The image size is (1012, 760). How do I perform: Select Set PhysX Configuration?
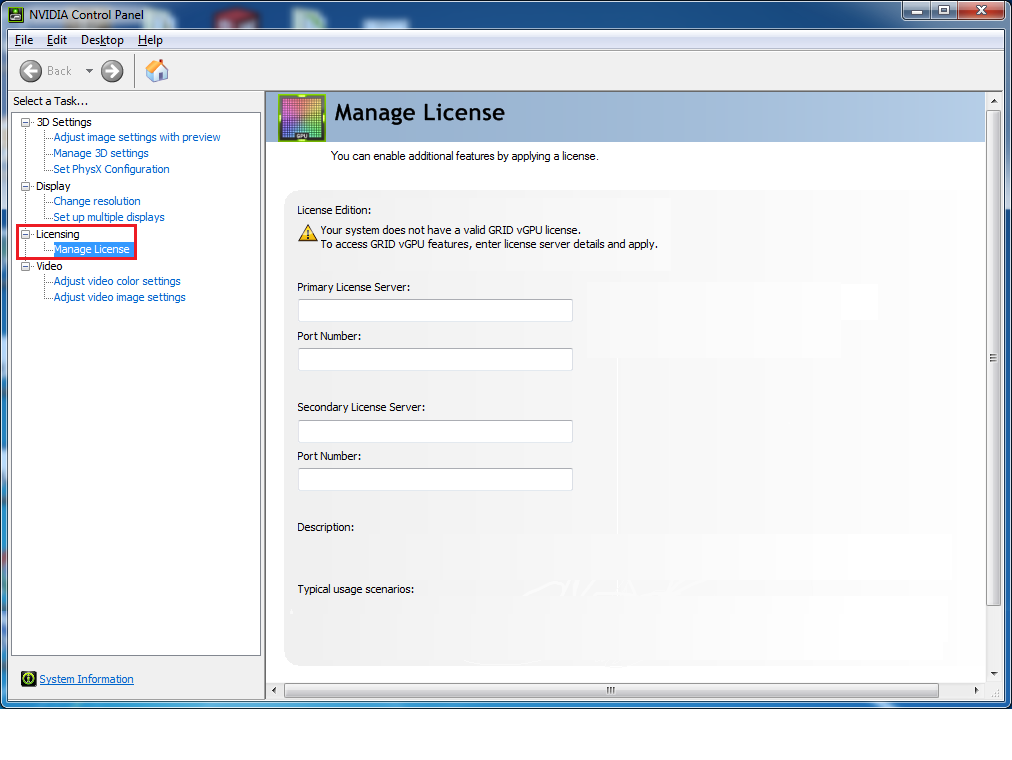(111, 170)
